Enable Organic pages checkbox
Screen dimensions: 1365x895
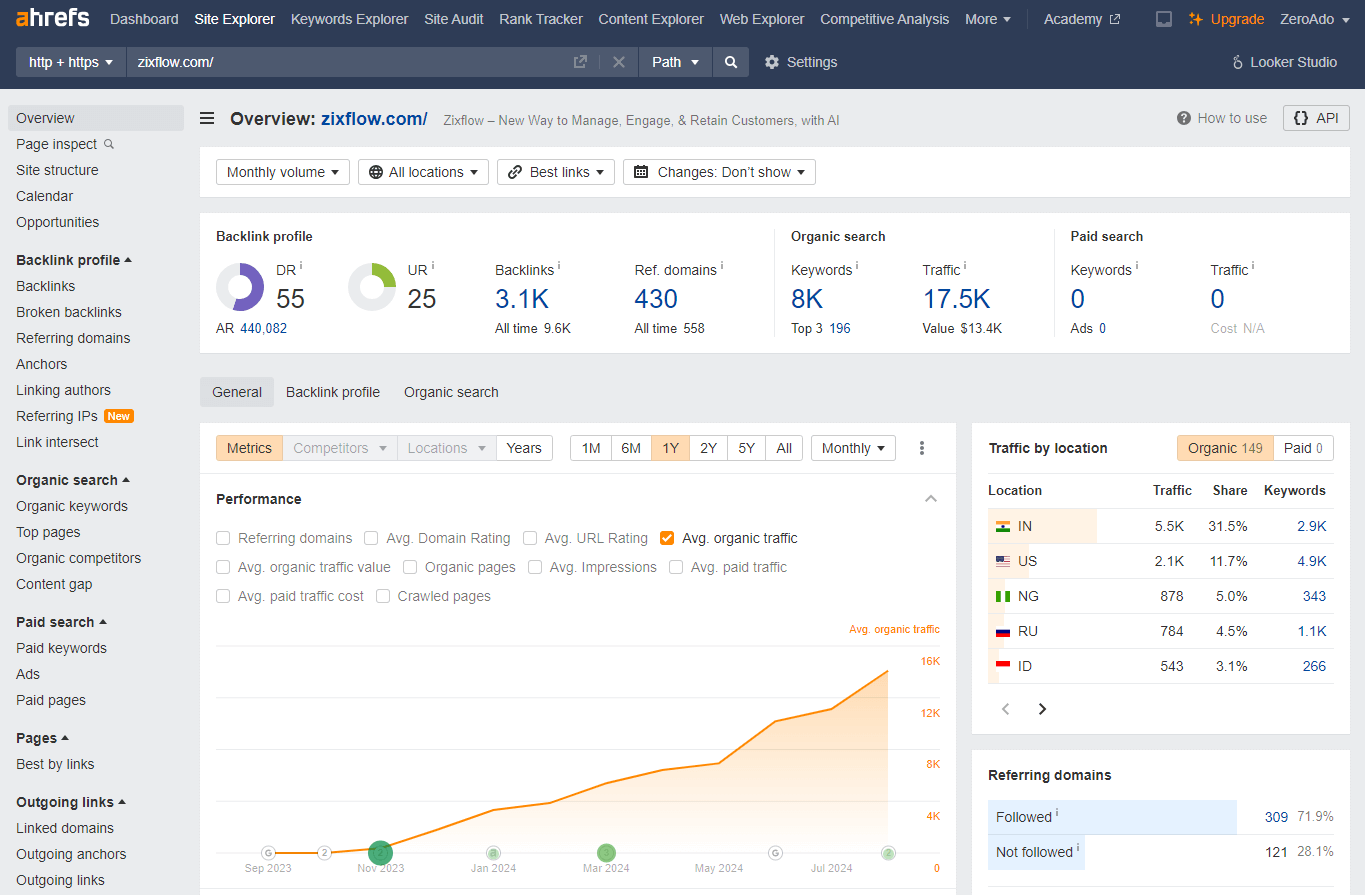[410, 567]
